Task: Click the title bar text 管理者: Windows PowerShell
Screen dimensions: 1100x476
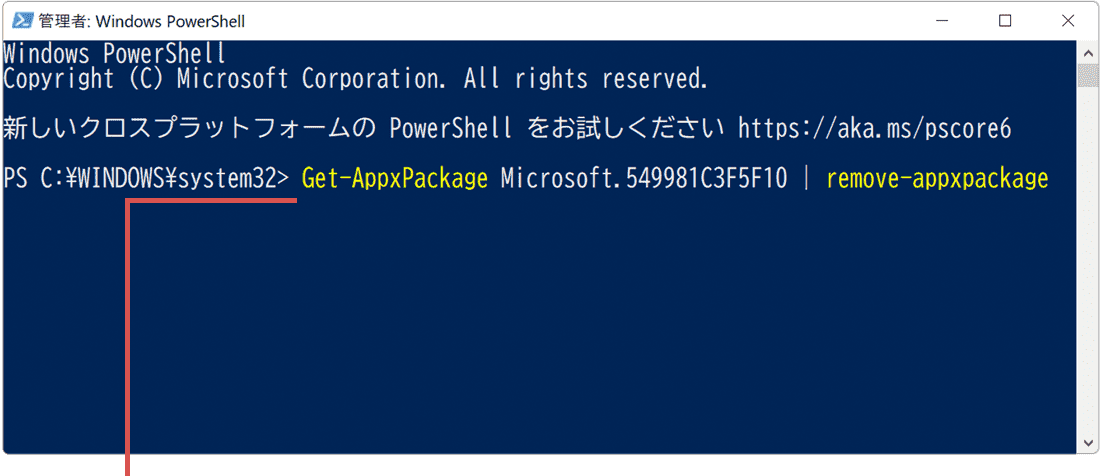Action: (x=141, y=21)
